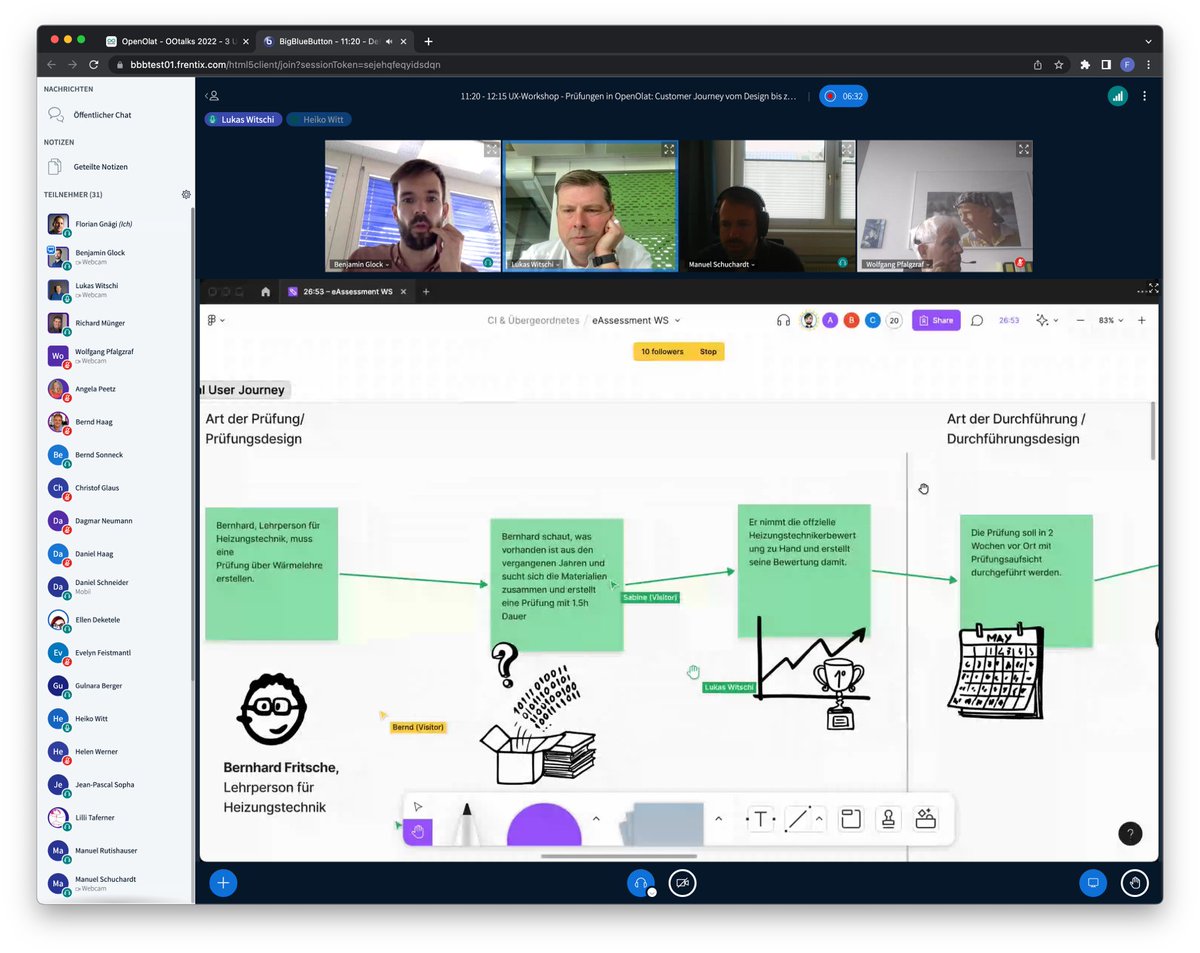Open FigJam comments icon

click(978, 320)
